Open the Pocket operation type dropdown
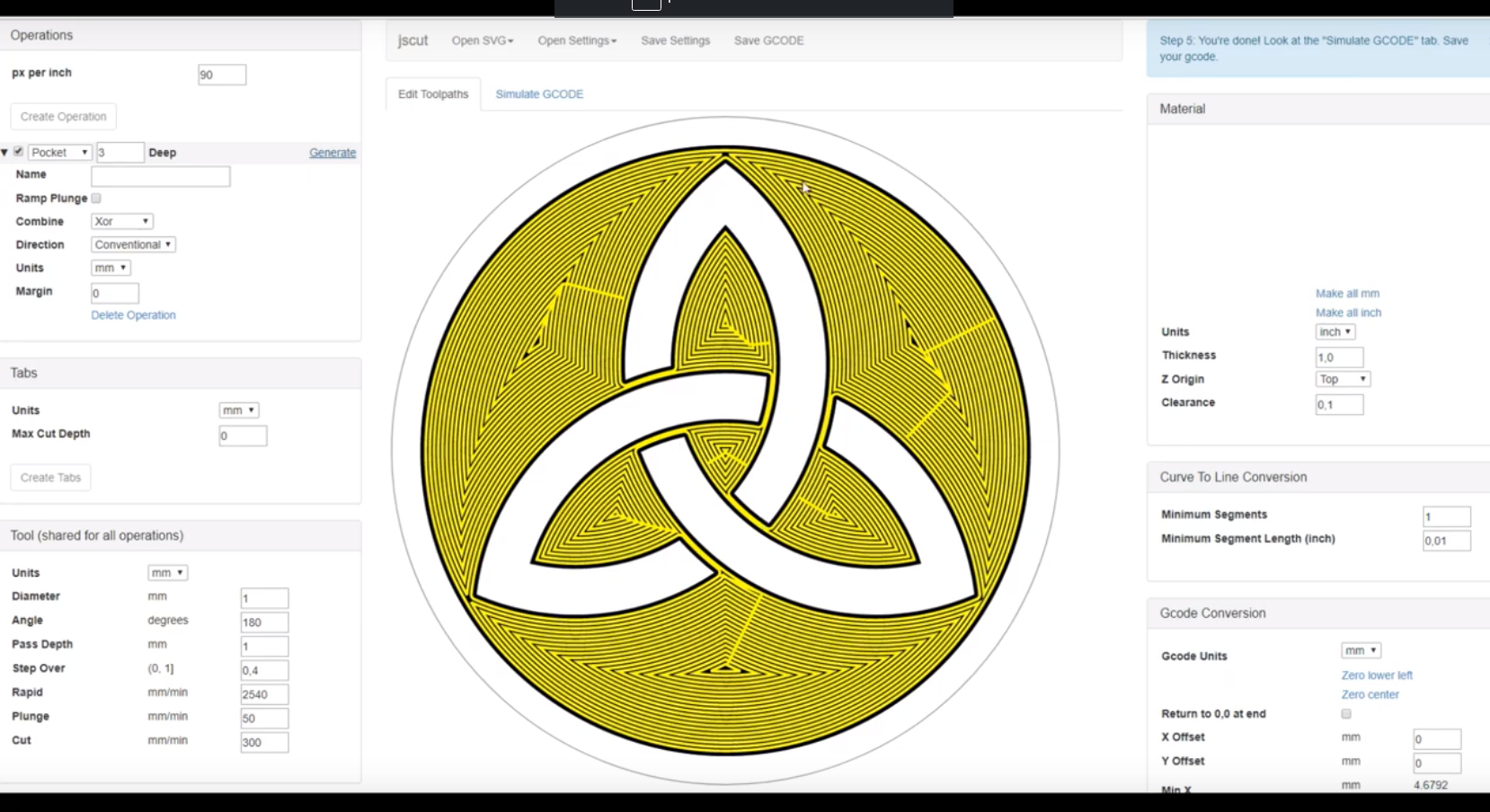Image resolution: width=1490 pixels, height=812 pixels. (60, 153)
